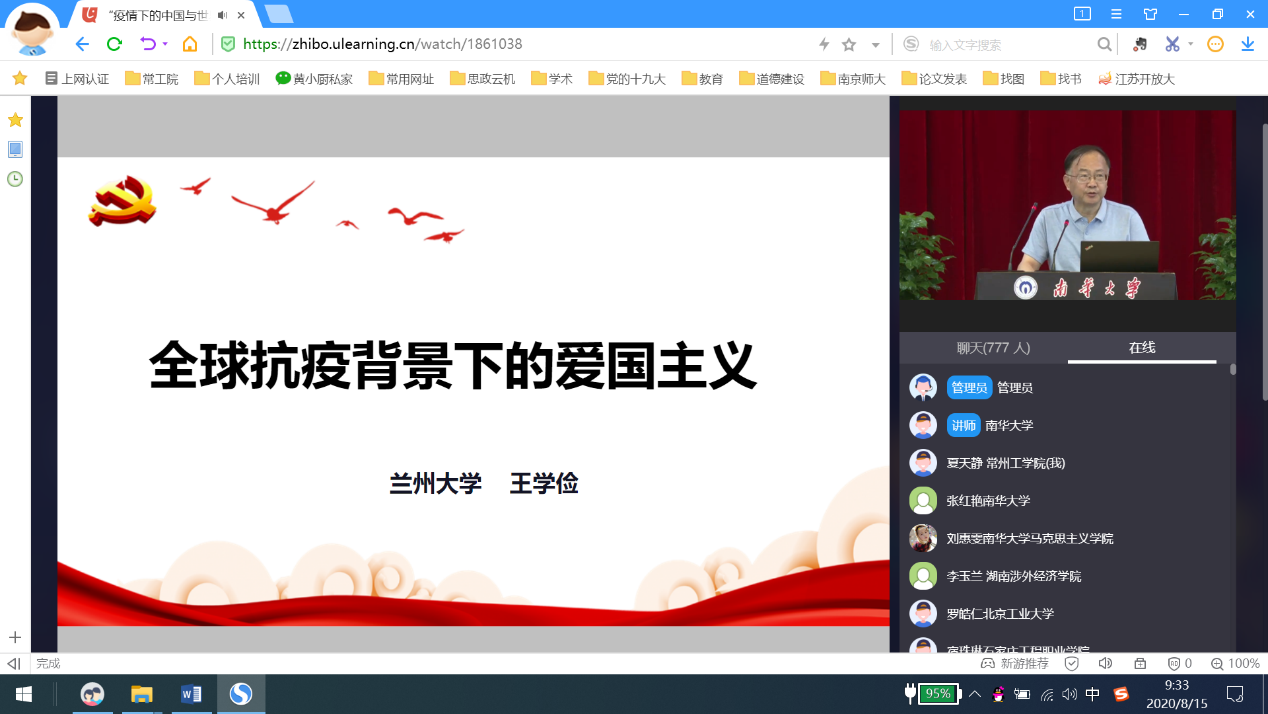Screen dimensions: 1268x714
Task: Click the scissors screenshot tool icon
Action: (1172, 44)
